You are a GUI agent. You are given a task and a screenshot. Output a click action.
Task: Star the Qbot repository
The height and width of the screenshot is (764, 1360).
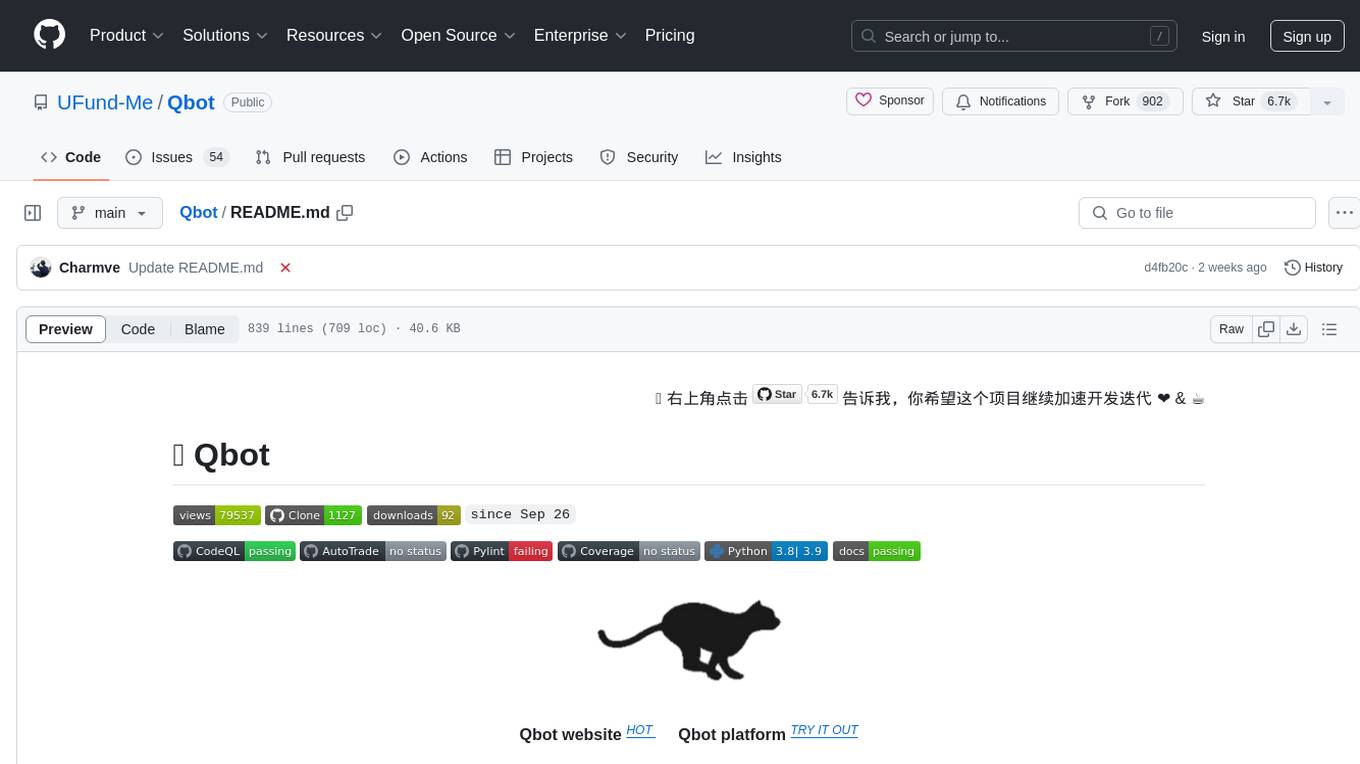1250,101
